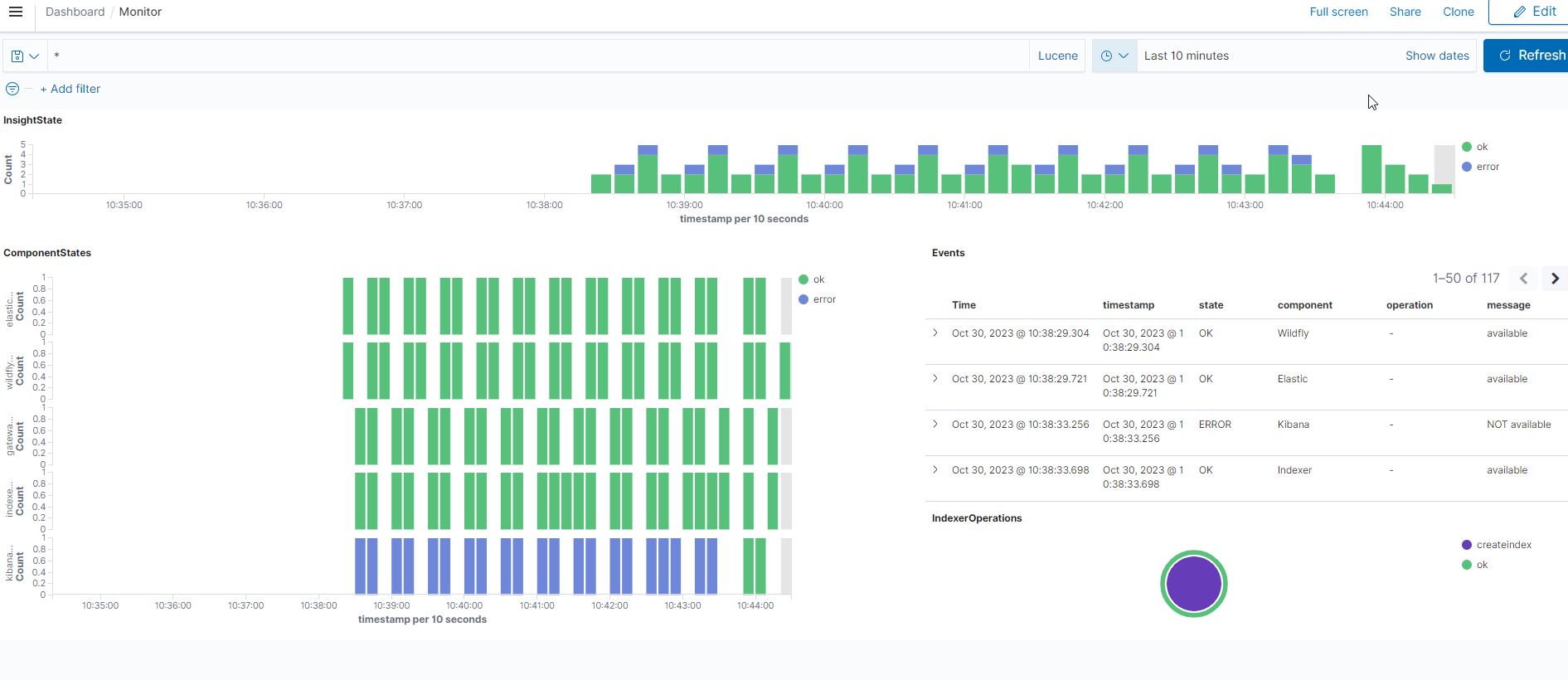Open Full screen mode
Viewport: 1568px width, 680px height.
(x=1338, y=12)
